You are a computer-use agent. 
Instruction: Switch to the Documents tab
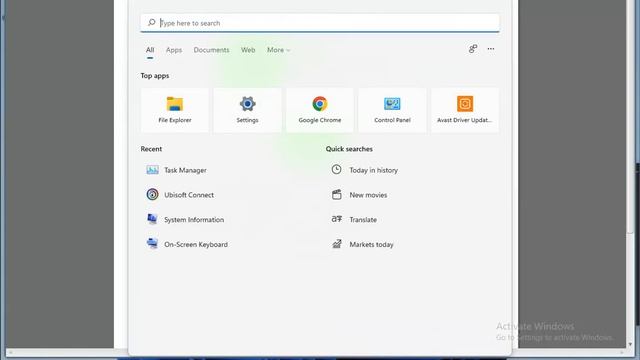coord(211,50)
